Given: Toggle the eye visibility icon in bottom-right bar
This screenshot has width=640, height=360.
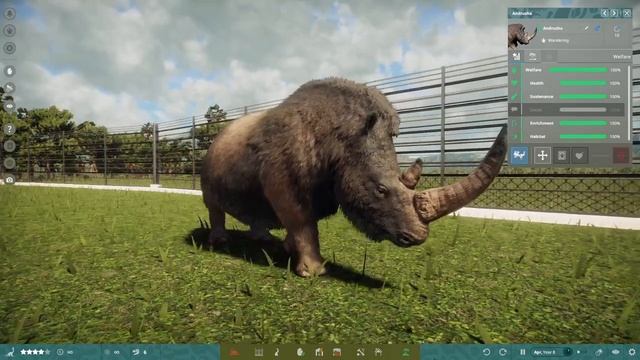Looking at the screenshot, I should pos(616,352).
